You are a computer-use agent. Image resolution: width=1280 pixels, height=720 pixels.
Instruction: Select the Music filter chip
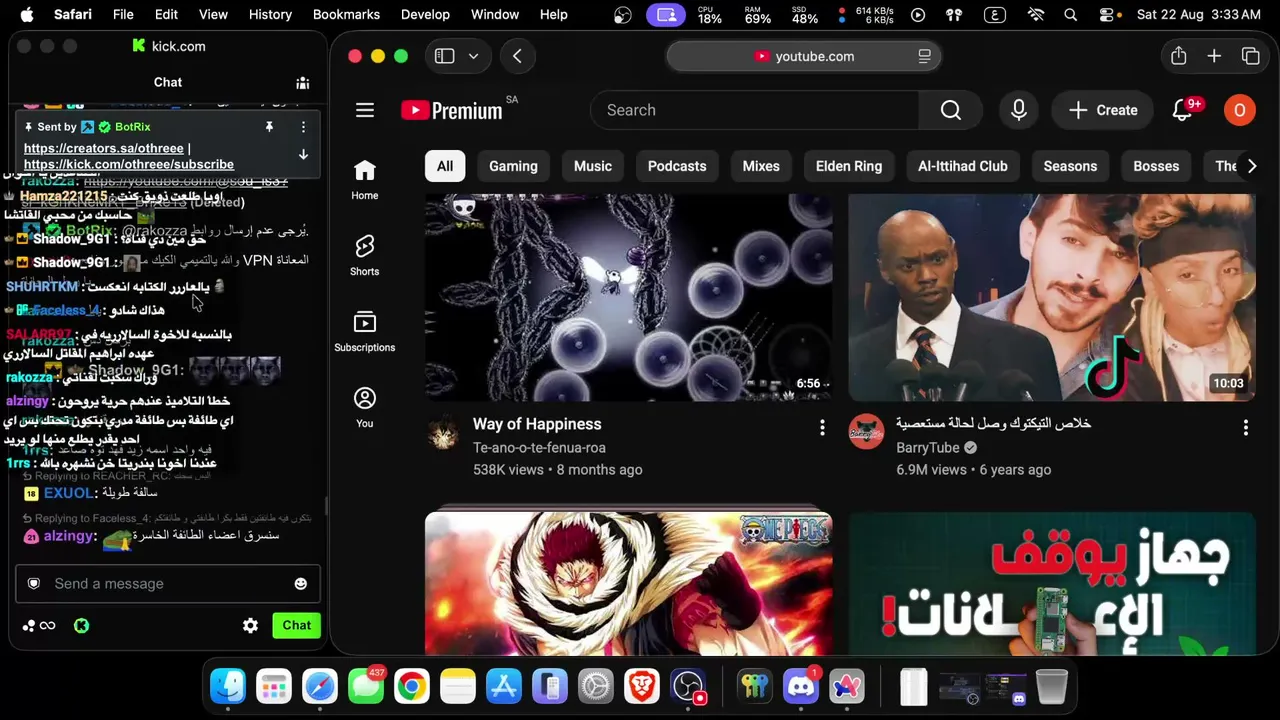point(593,166)
